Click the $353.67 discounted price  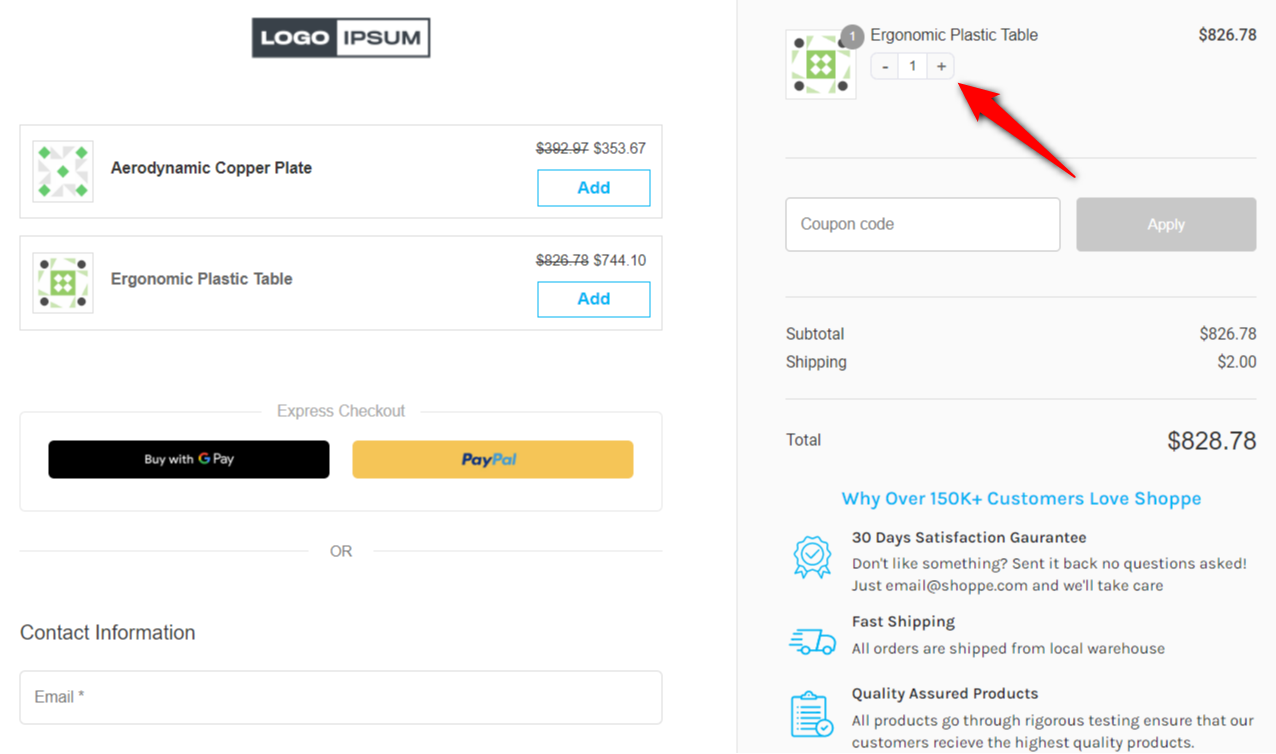pyautogui.click(x=620, y=149)
